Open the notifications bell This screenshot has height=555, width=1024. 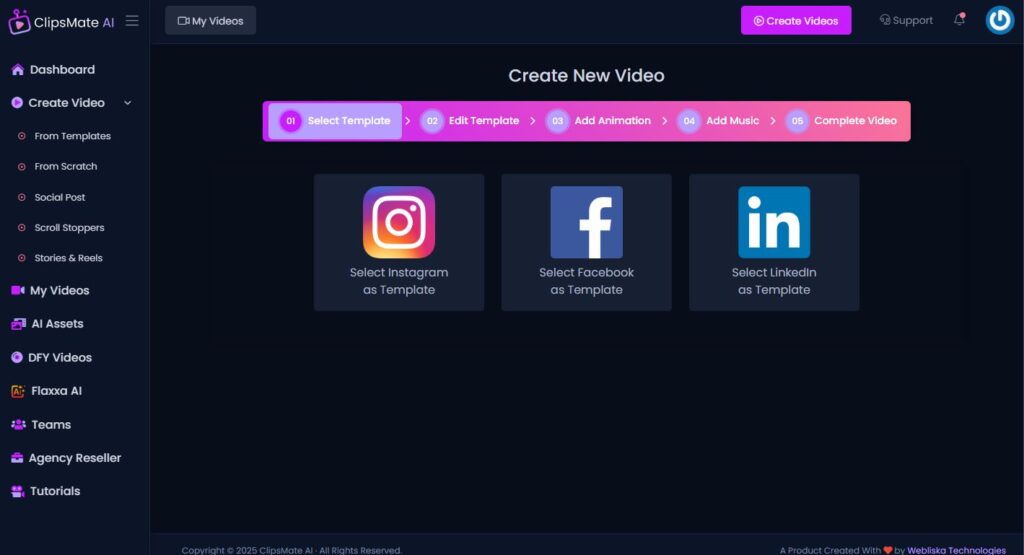(x=959, y=20)
